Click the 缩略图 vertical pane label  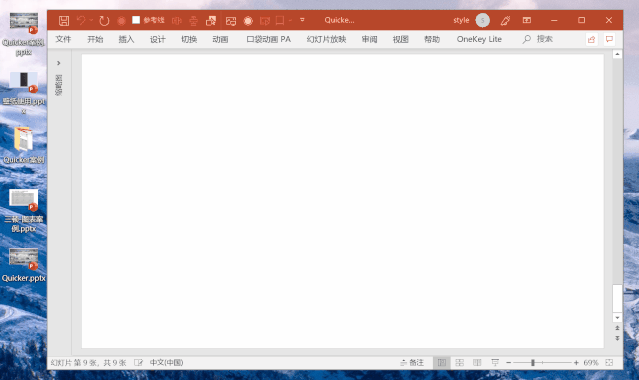point(59,85)
